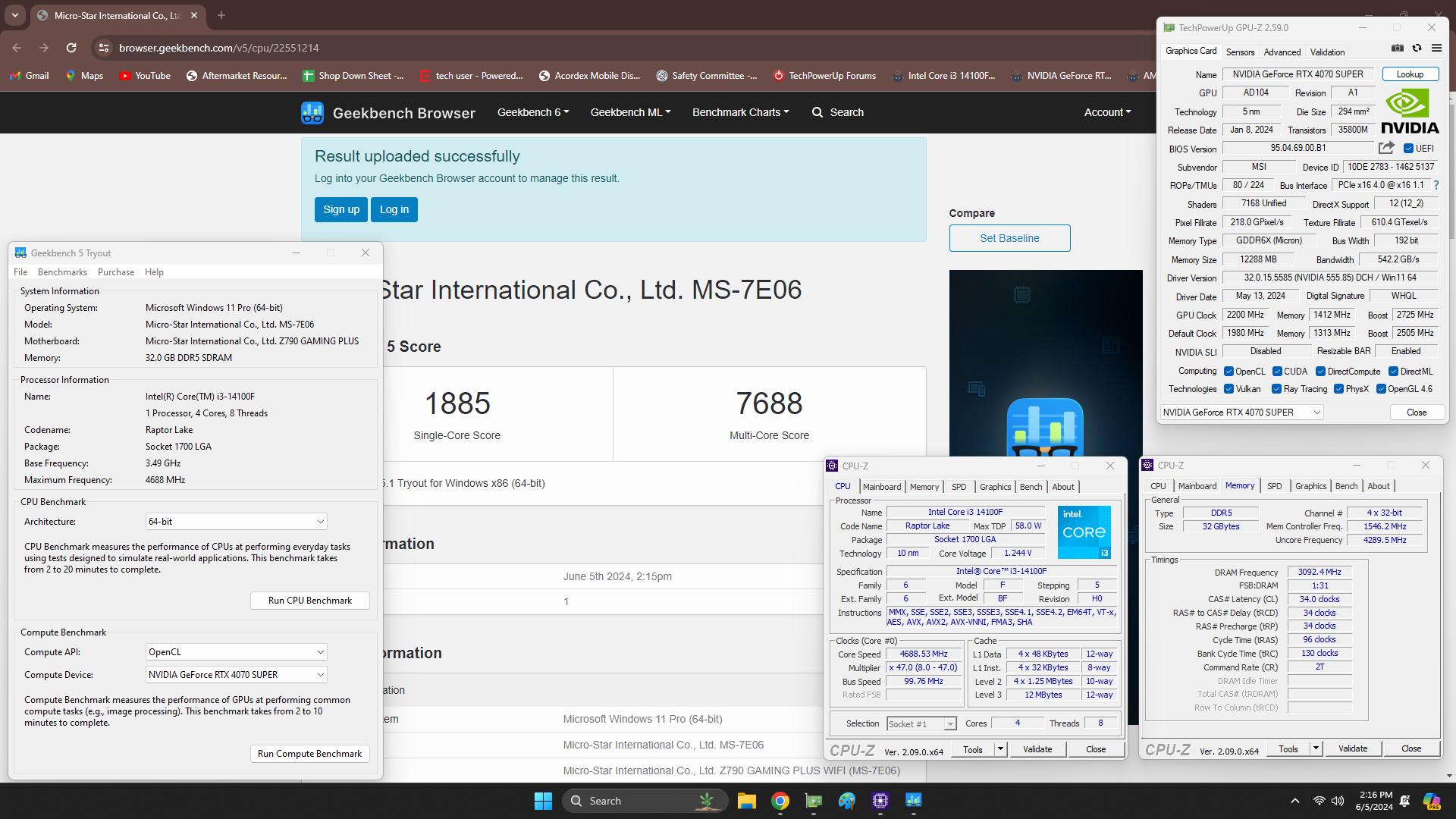Toggle the CUDA checkbox in GPU-Z
Screen dimensions: 1456x819
[x=1278, y=372]
